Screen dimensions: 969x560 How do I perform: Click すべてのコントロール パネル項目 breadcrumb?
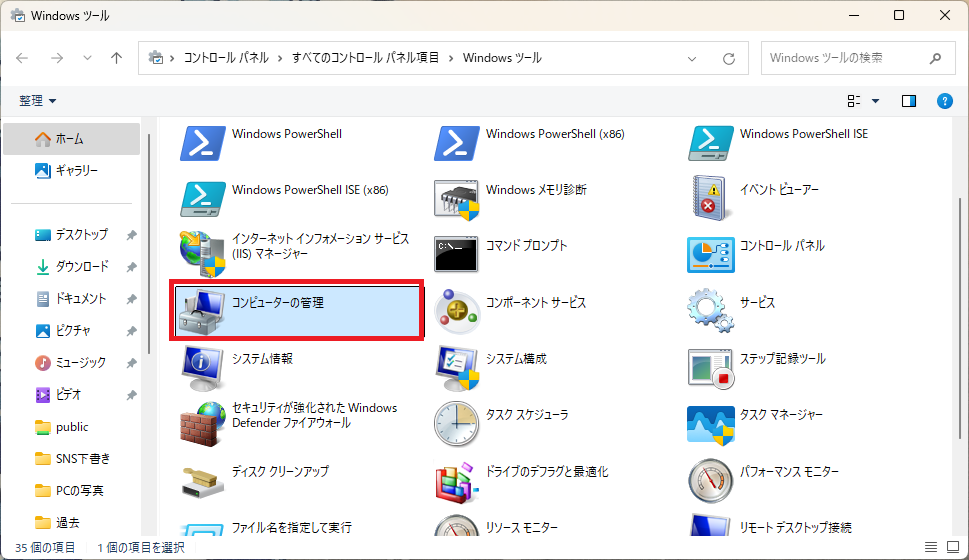tap(365, 58)
